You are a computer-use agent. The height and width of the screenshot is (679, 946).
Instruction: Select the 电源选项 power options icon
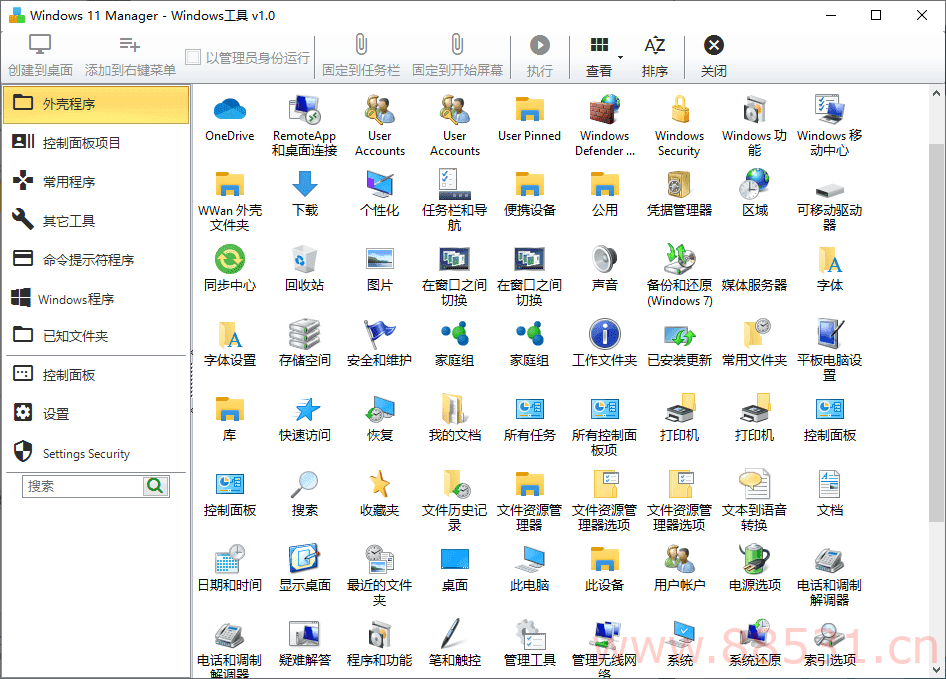(754, 560)
